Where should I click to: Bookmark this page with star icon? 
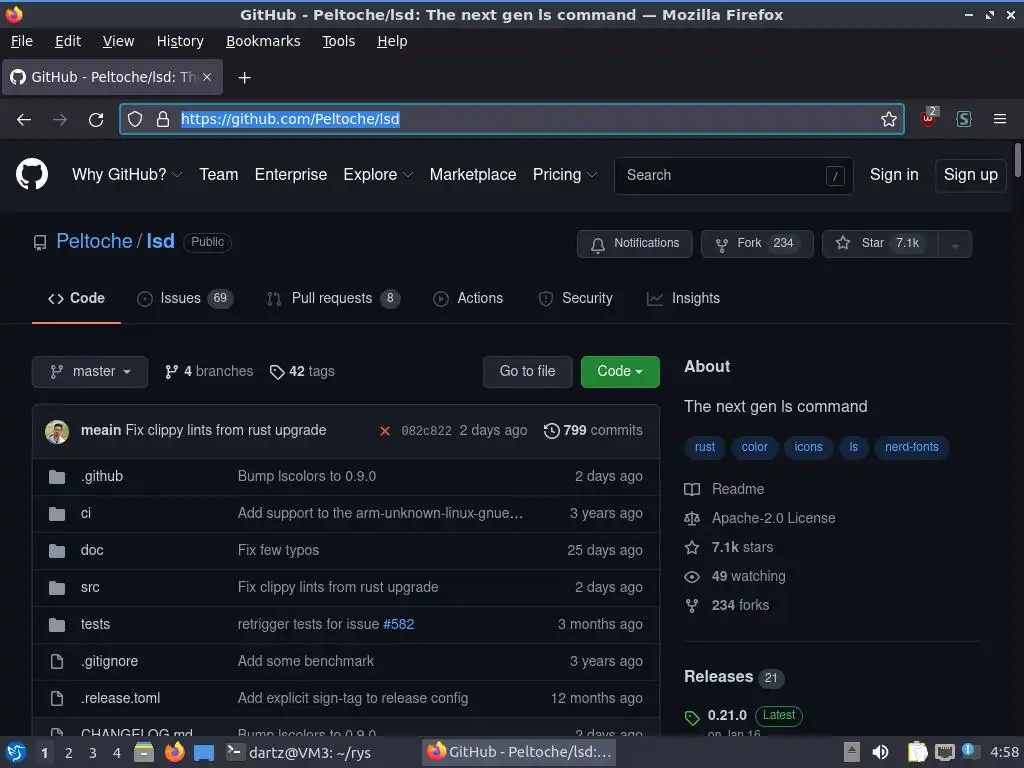click(x=888, y=119)
